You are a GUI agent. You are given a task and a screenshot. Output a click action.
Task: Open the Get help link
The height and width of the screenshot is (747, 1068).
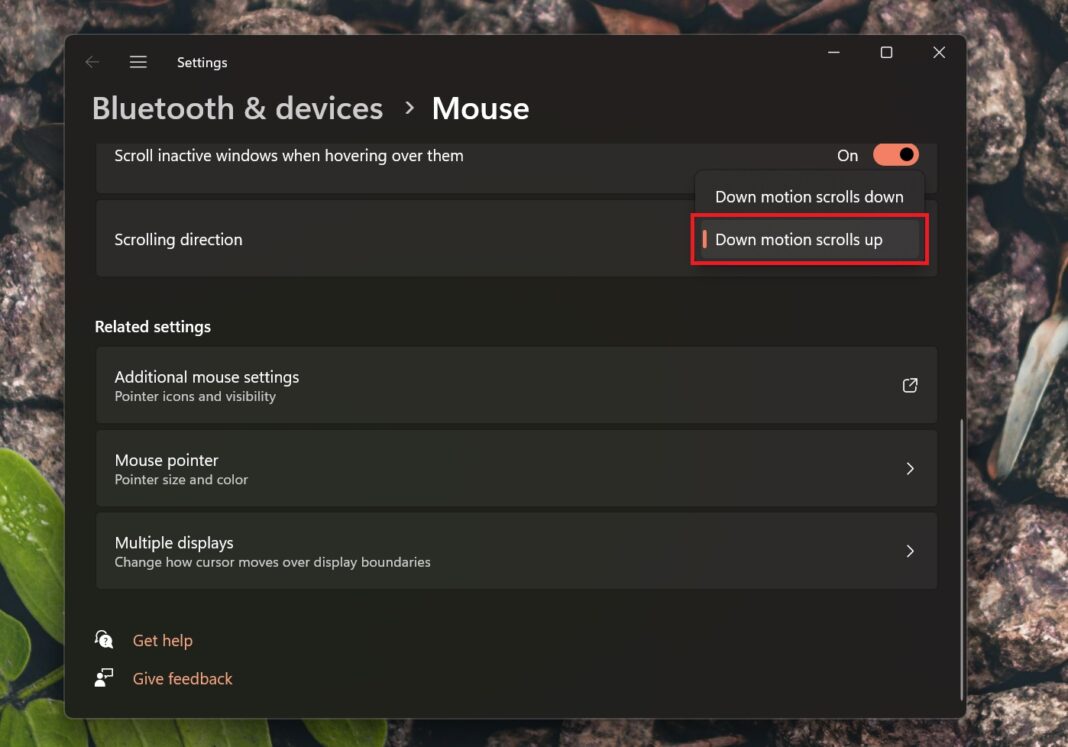tap(163, 640)
